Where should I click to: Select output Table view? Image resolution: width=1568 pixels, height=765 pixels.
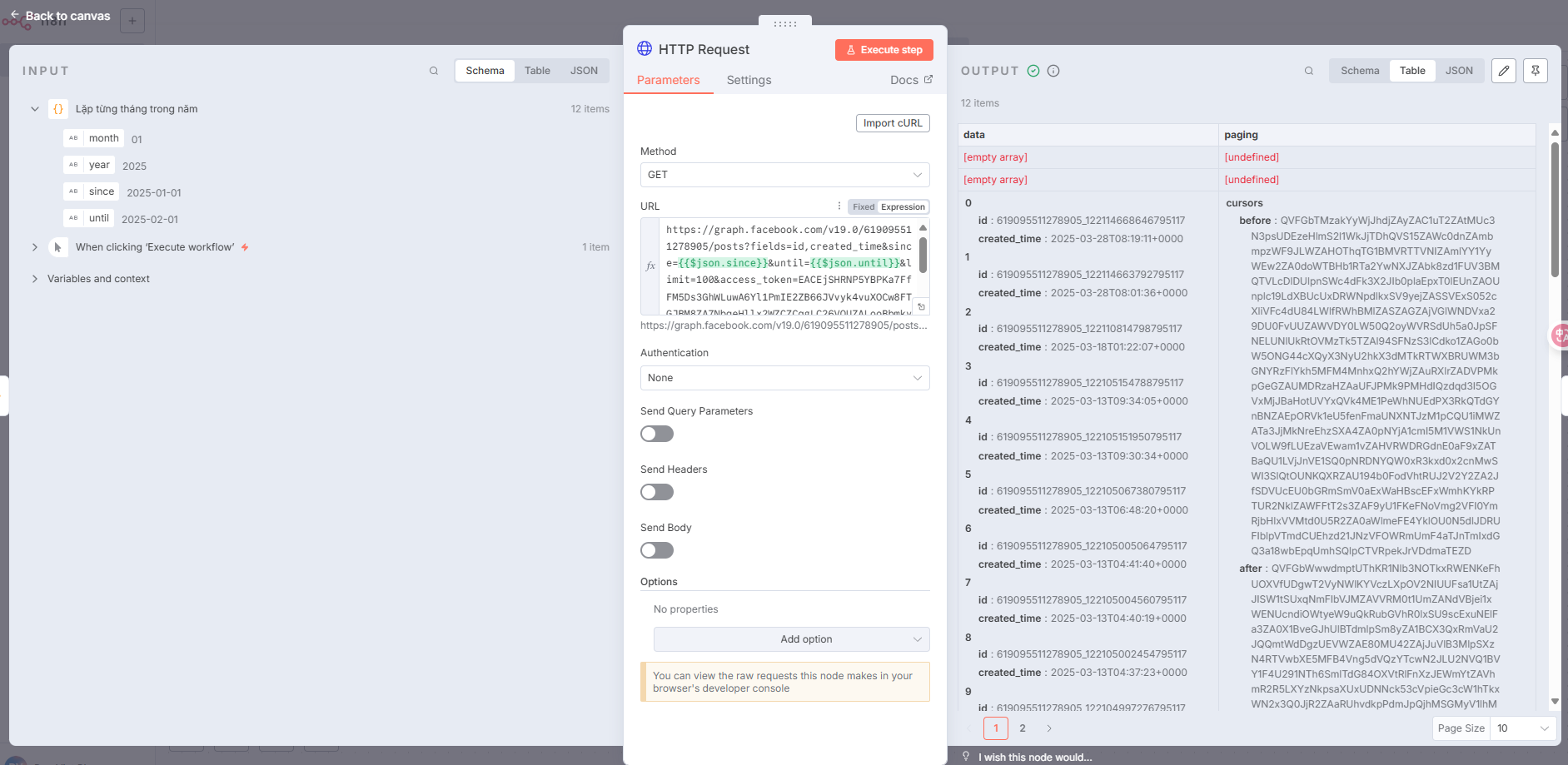tap(1412, 71)
